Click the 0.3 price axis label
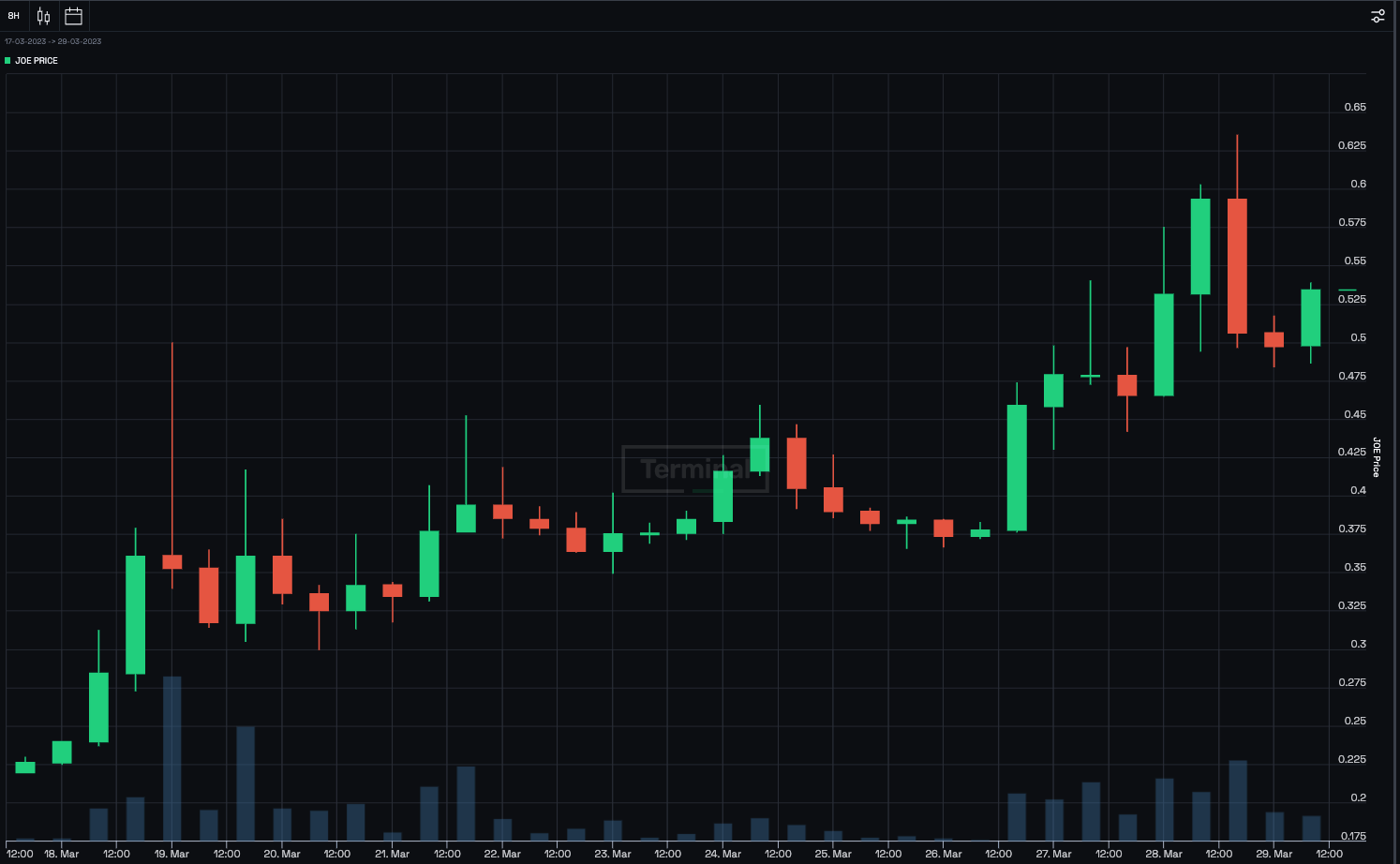 (1358, 644)
